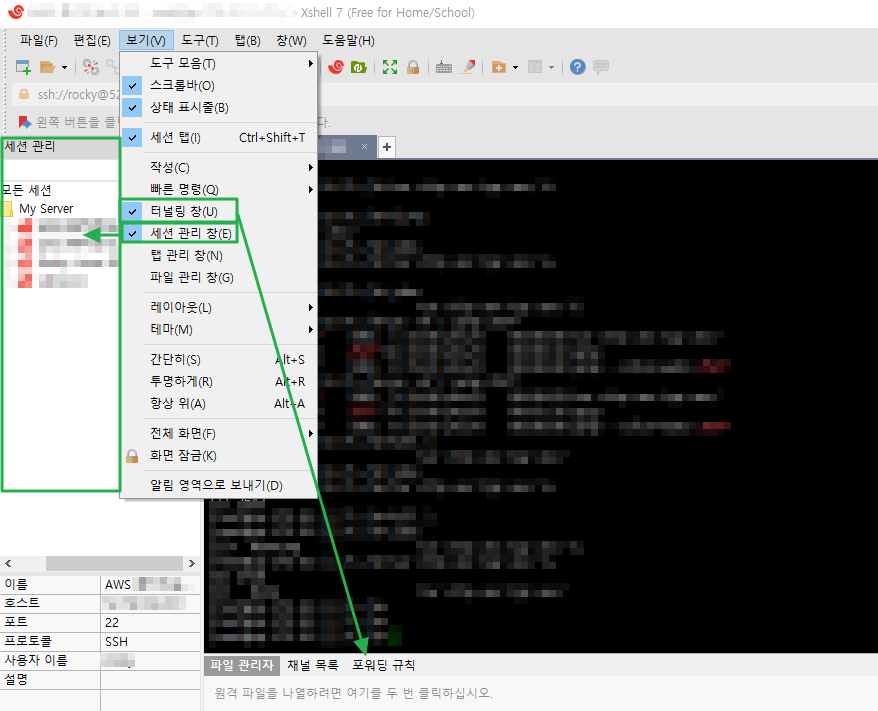
Task: Toggle 항상 위(A) always-on-top option
Action: [219, 403]
